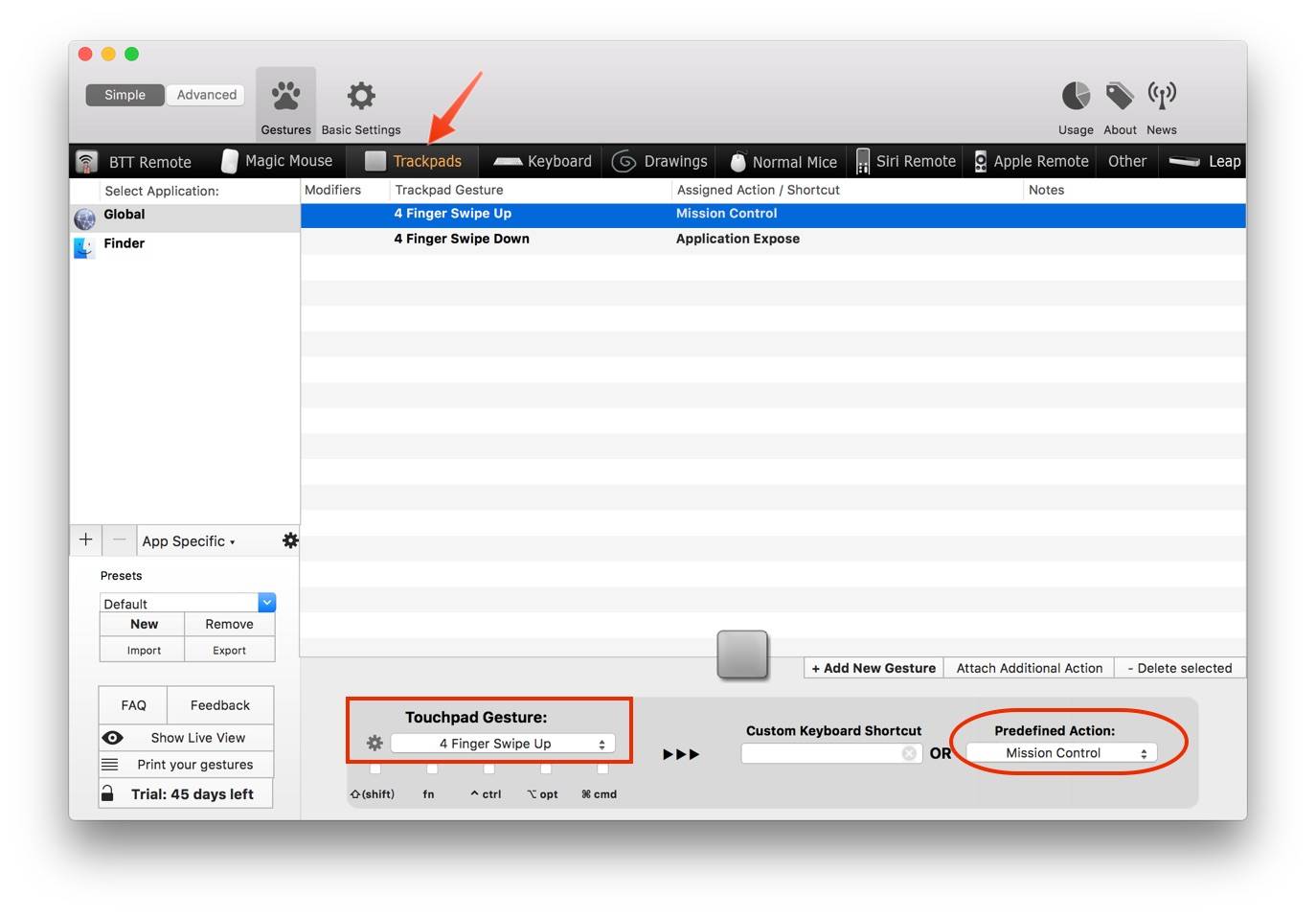Open the App Specific dropdown
This screenshot has height=918, width=1316.
click(189, 541)
